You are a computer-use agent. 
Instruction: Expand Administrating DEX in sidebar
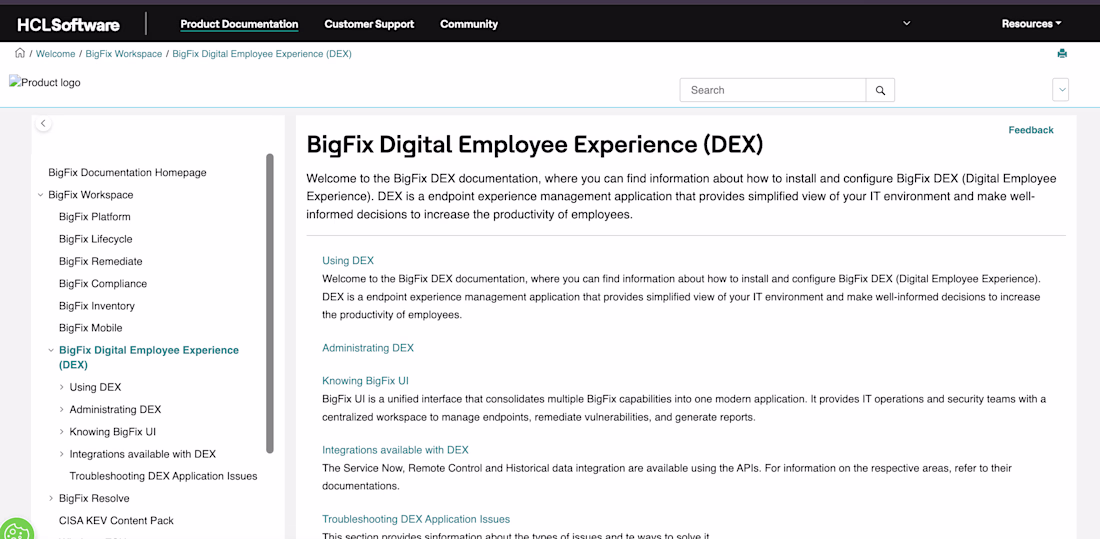(62, 410)
